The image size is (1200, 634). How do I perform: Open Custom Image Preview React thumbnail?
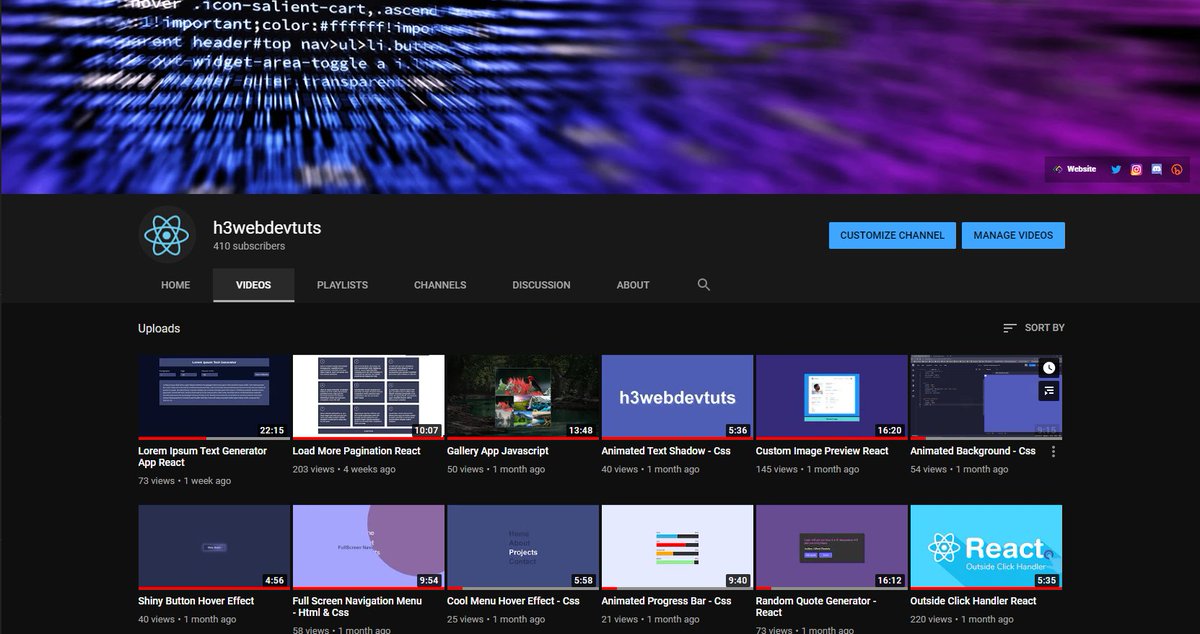click(x=831, y=397)
